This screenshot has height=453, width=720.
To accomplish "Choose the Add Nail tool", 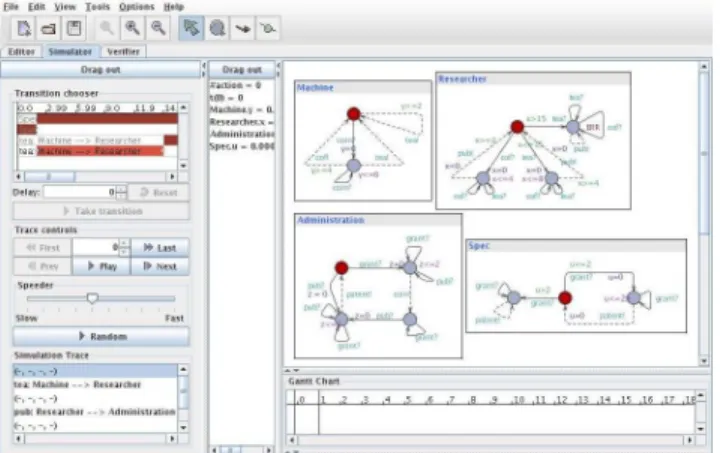I will (268, 28).
